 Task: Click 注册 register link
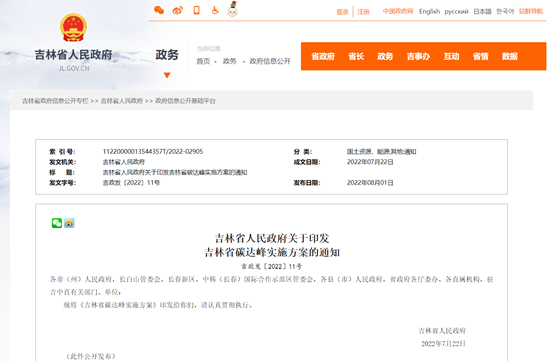pyautogui.click(x=363, y=12)
